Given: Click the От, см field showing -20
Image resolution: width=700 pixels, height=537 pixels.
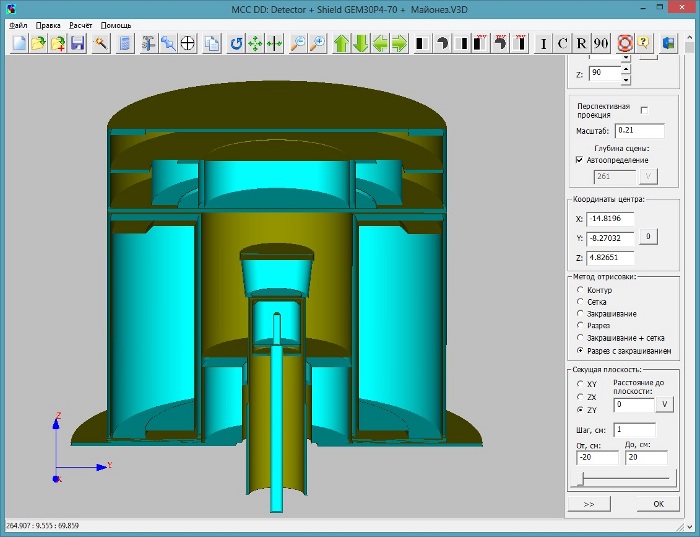Looking at the screenshot, I should click(x=597, y=458).
